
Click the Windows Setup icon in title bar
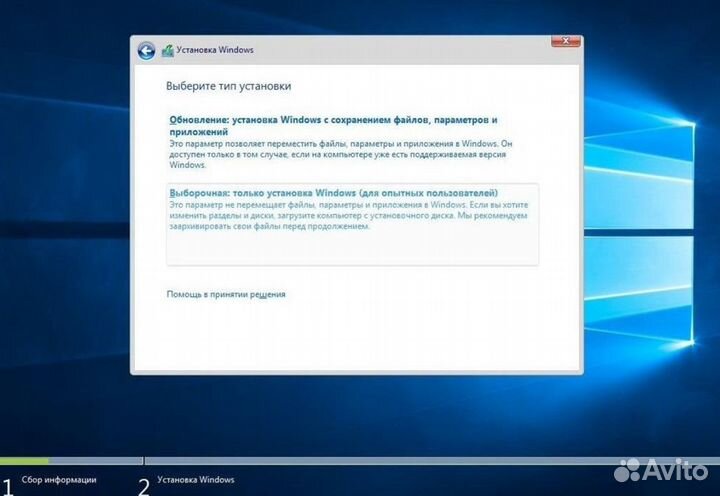(x=168, y=51)
